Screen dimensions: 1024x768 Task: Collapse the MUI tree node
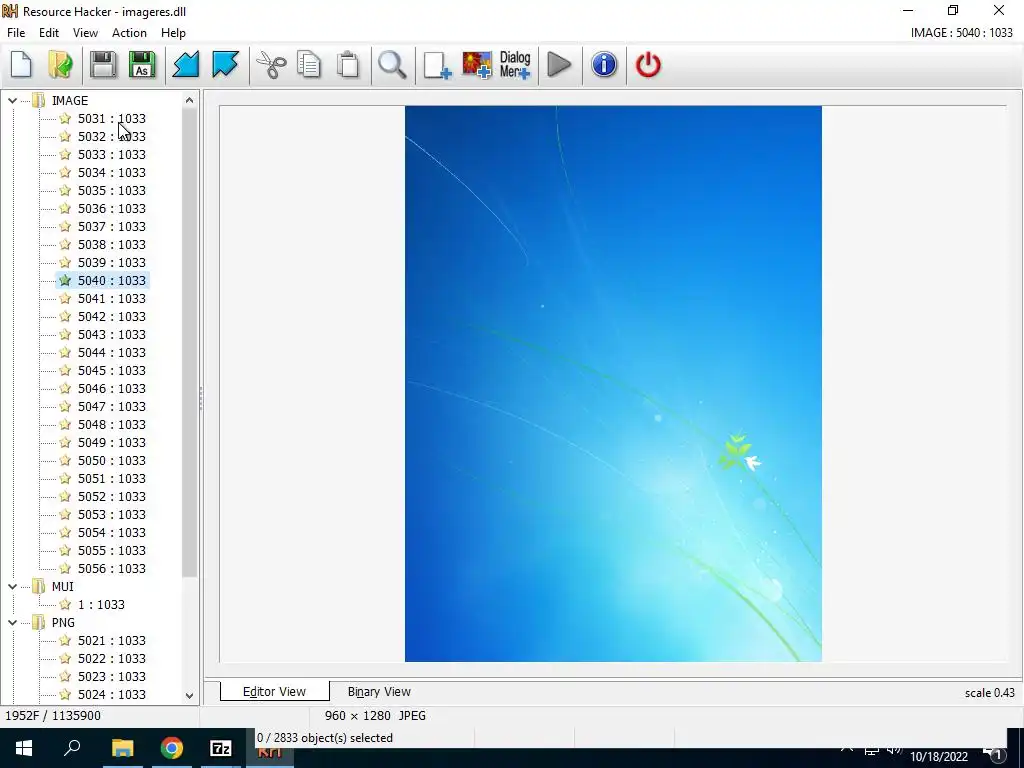[12, 586]
